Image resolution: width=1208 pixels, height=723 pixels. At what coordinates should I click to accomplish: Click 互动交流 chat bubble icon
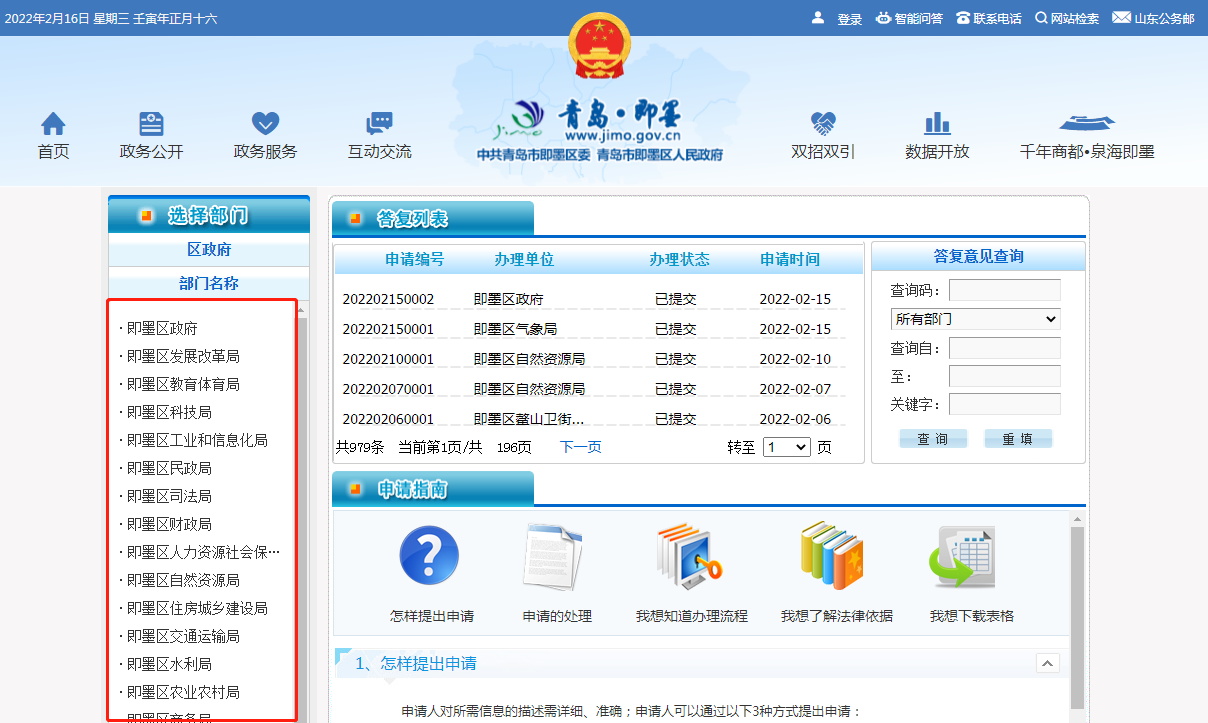tap(379, 124)
